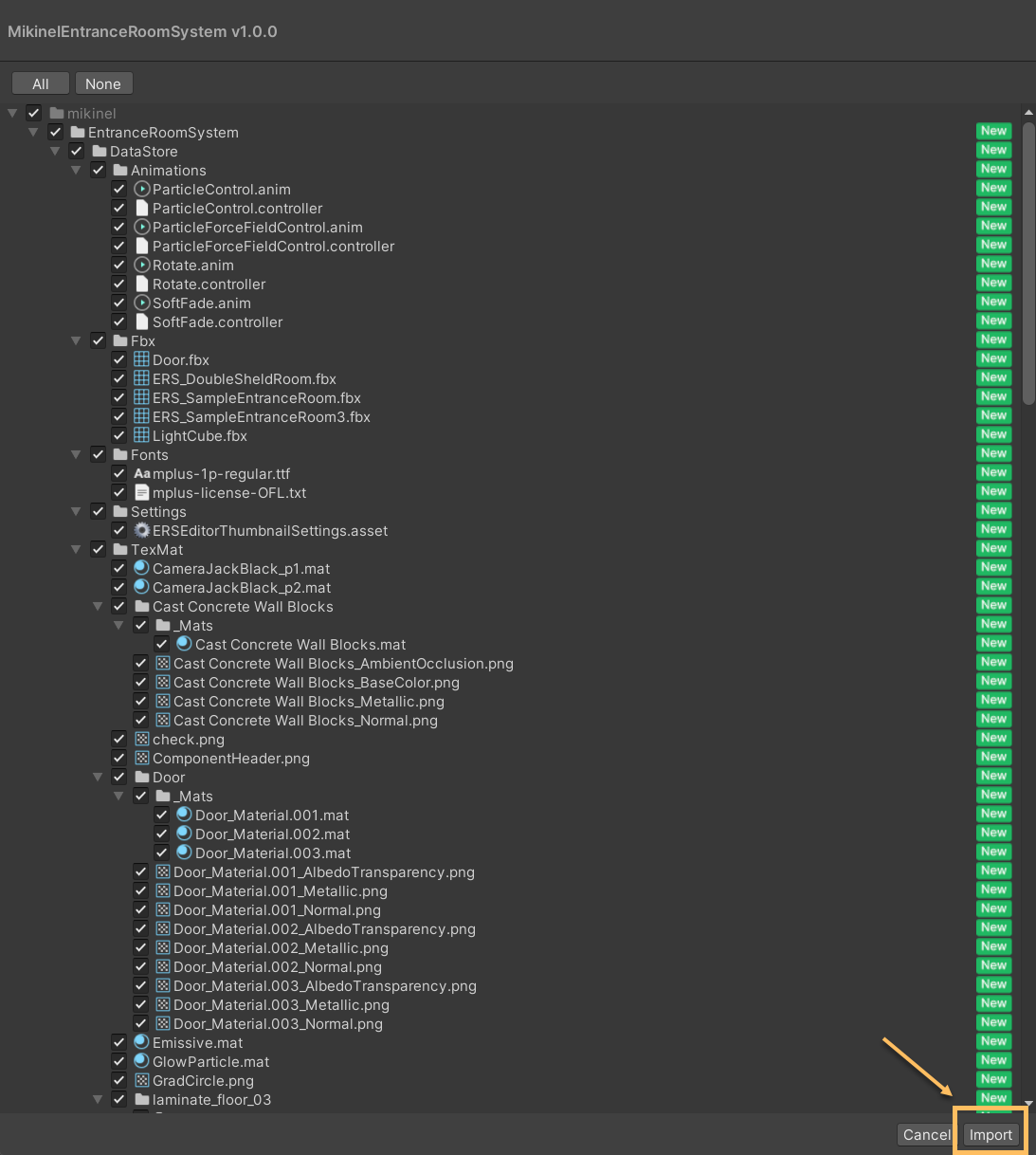Toggle the Emissive.mat checkbox
Image resolution: width=1036 pixels, height=1155 pixels.
(118, 1042)
